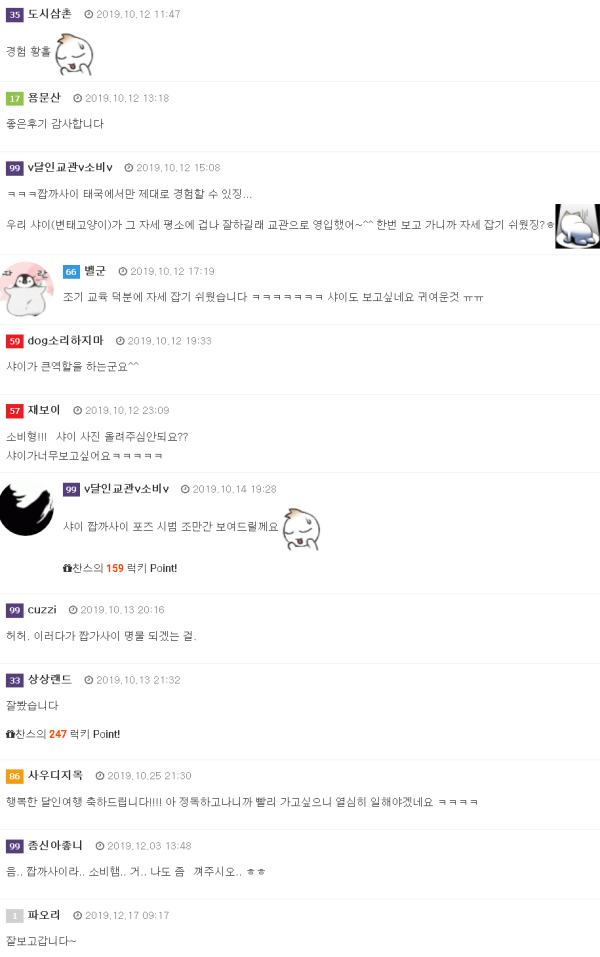Click the green level 17 badge of 용문산
This screenshot has width=600, height=957.
point(15,98)
